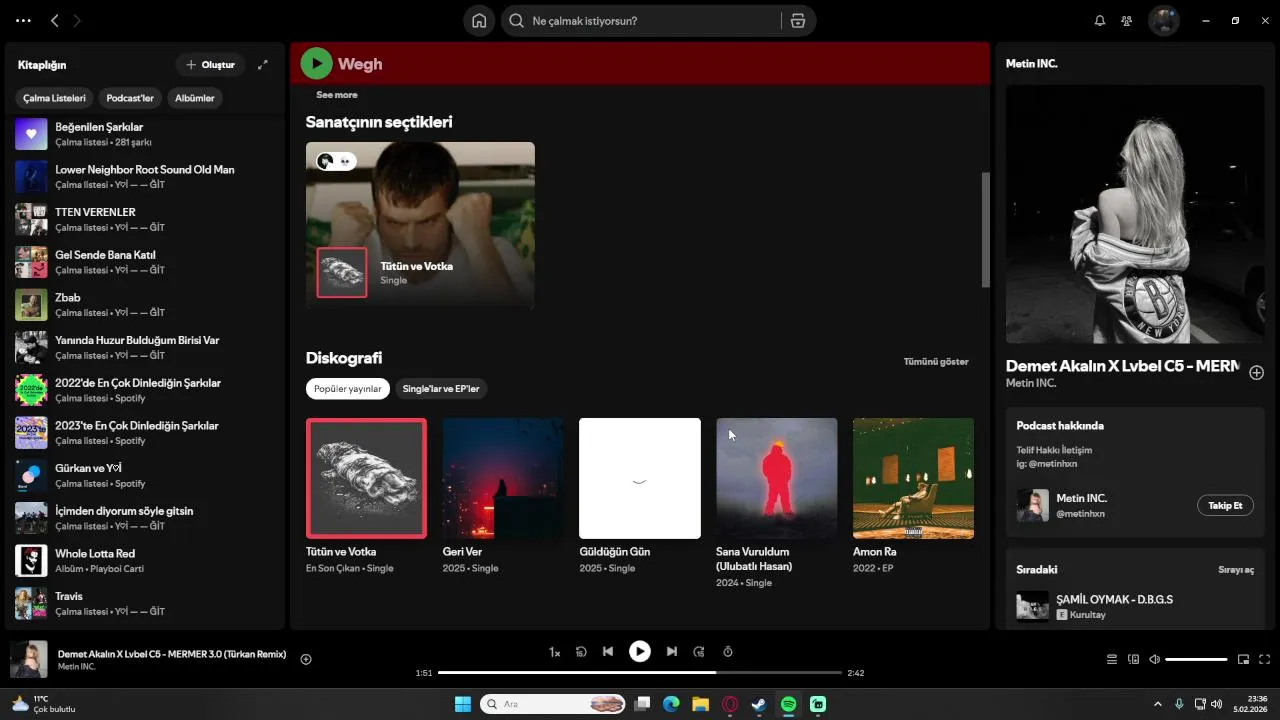
Task: Open the three-dots app menu
Action: click(x=23, y=21)
